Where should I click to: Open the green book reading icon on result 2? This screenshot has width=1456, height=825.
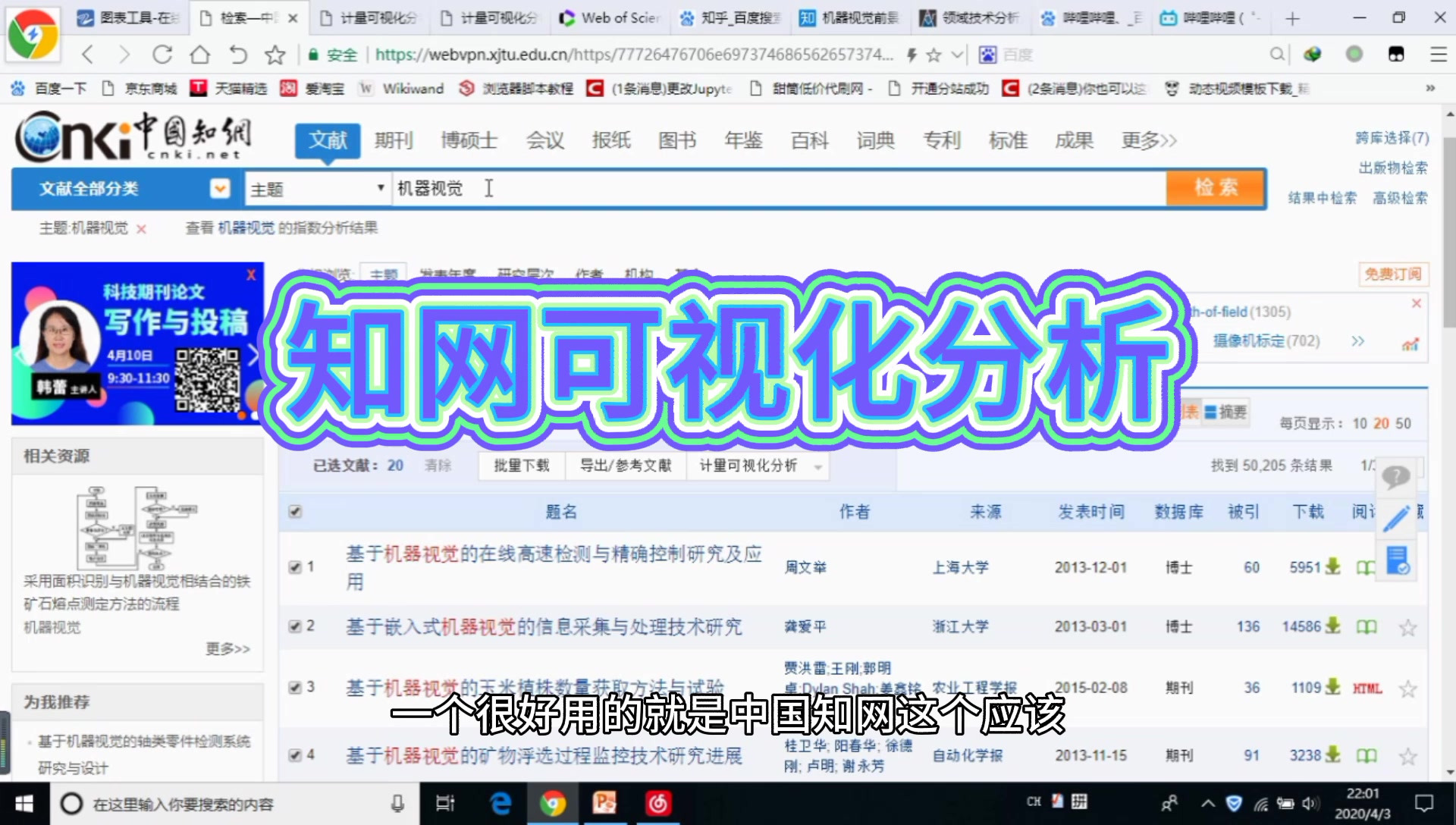point(1366,627)
